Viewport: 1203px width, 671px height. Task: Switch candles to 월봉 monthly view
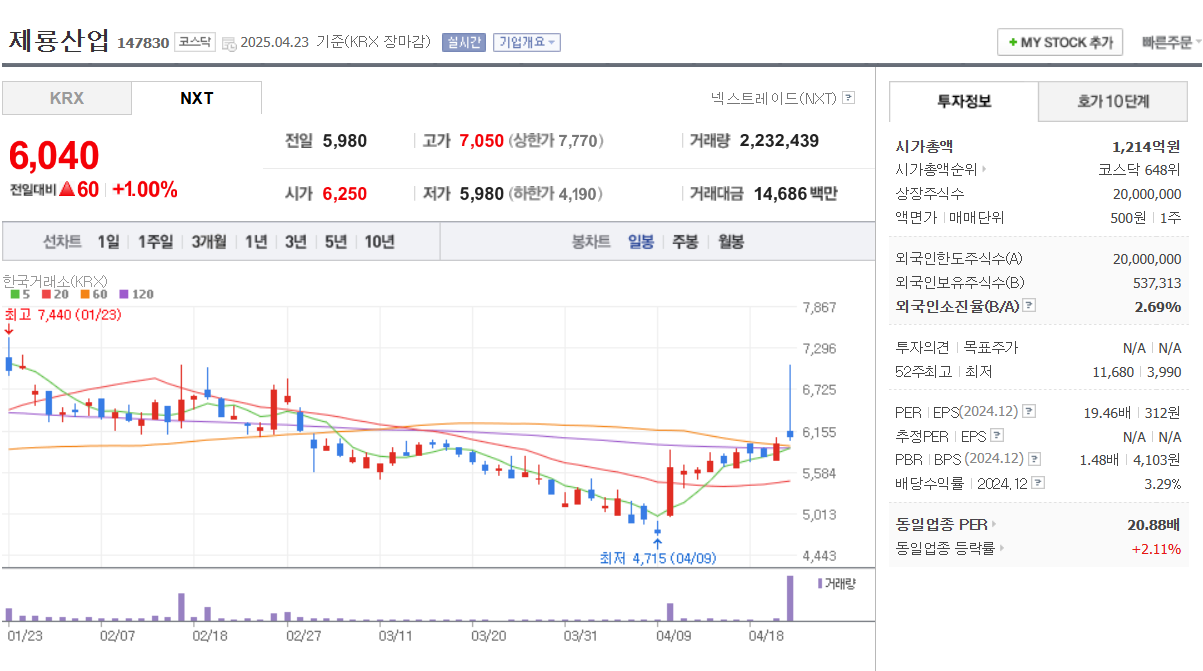[x=732, y=240]
